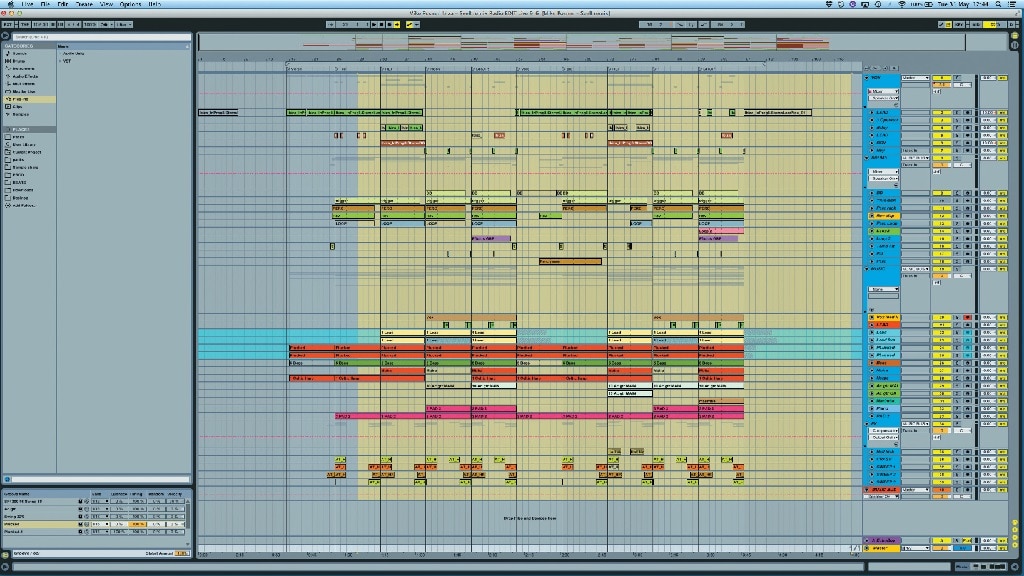This screenshot has width=1024, height=576.
Task: Click the Arrangement Record button
Action: tap(389, 24)
